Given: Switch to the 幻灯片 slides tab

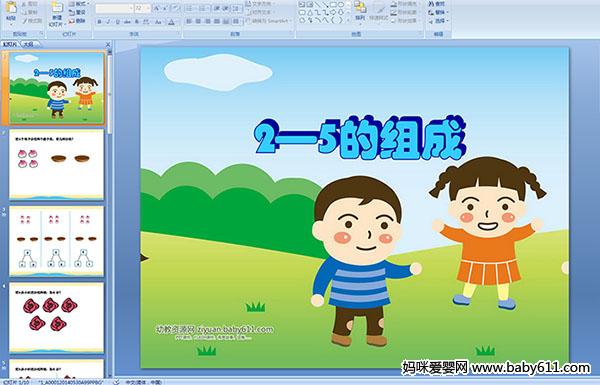Looking at the screenshot, I should tap(10, 44).
